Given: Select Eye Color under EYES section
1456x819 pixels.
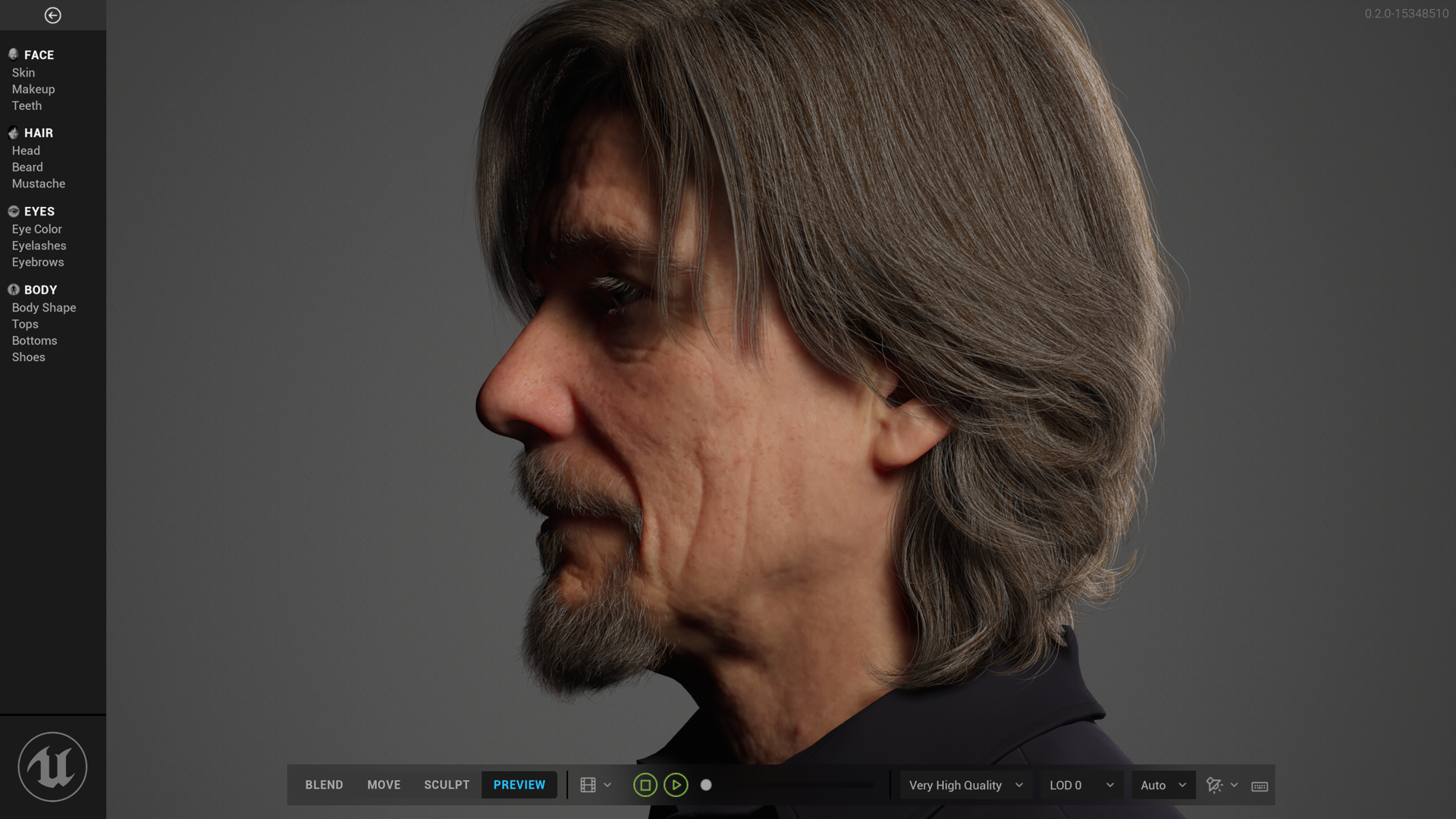Looking at the screenshot, I should (x=36, y=229).
